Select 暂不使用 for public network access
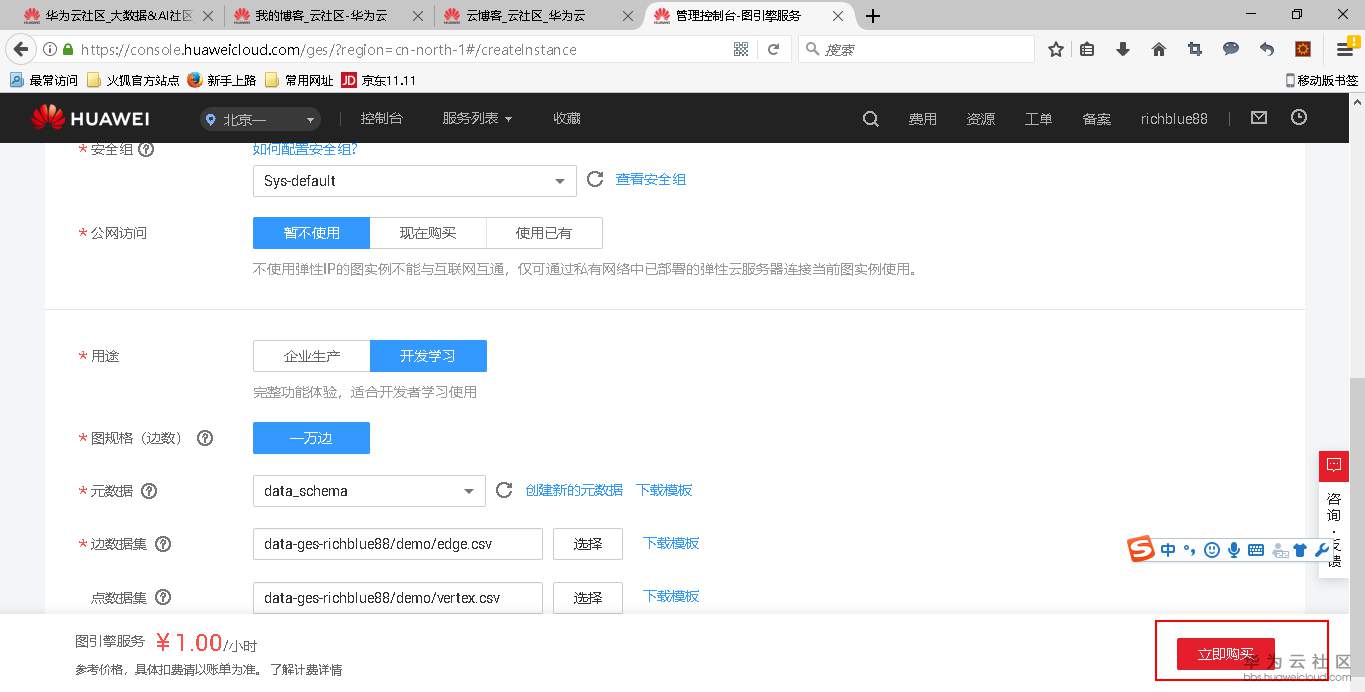 point(310,232)
